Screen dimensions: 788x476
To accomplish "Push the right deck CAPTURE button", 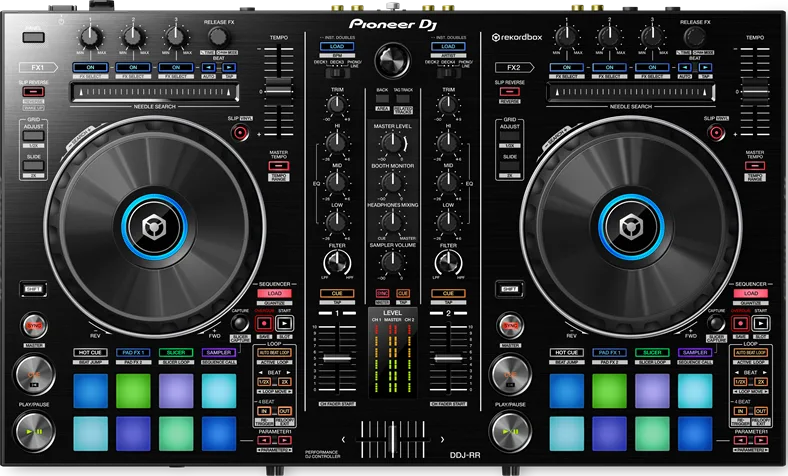I will [x=716, y=323].
